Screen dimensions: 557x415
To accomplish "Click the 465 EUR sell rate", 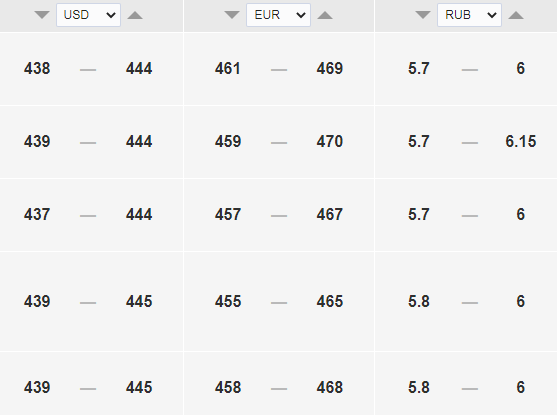I will point(330,301).
